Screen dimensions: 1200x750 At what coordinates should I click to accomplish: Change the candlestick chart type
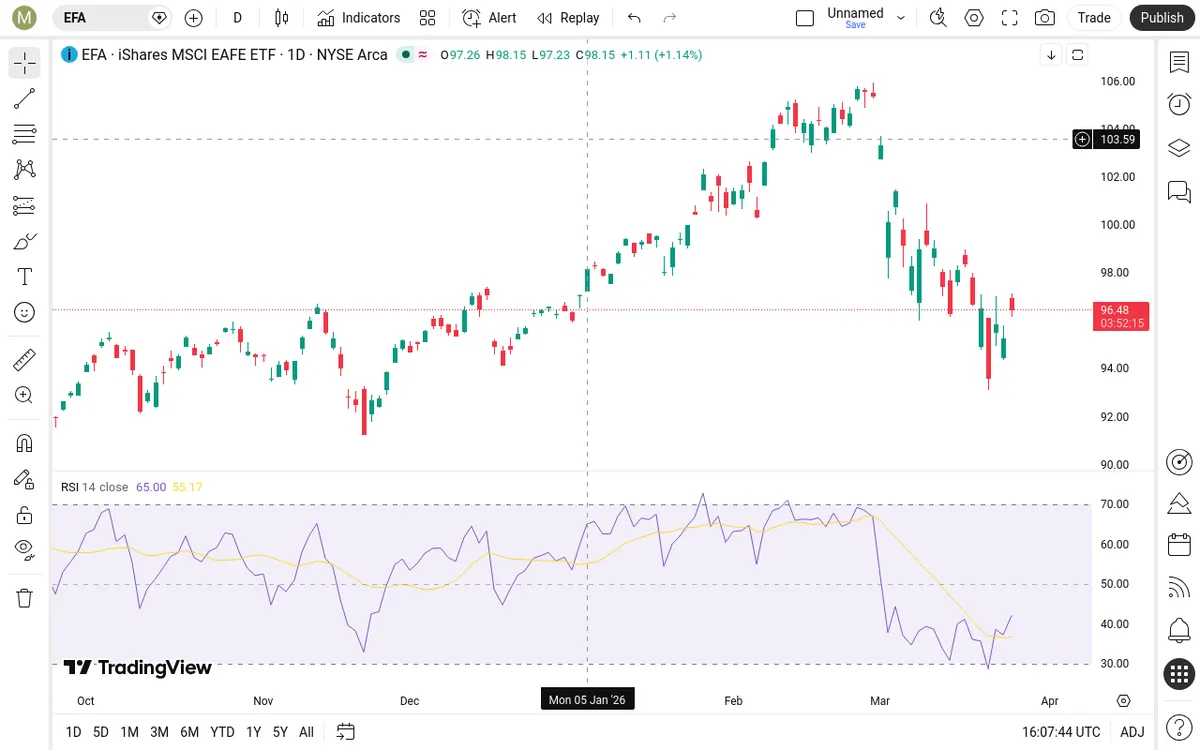coord(282,18)
